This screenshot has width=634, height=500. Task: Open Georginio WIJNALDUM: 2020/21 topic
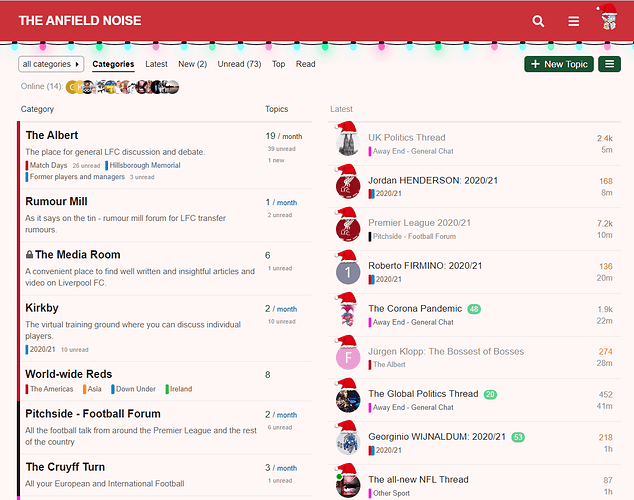[437, 437]
